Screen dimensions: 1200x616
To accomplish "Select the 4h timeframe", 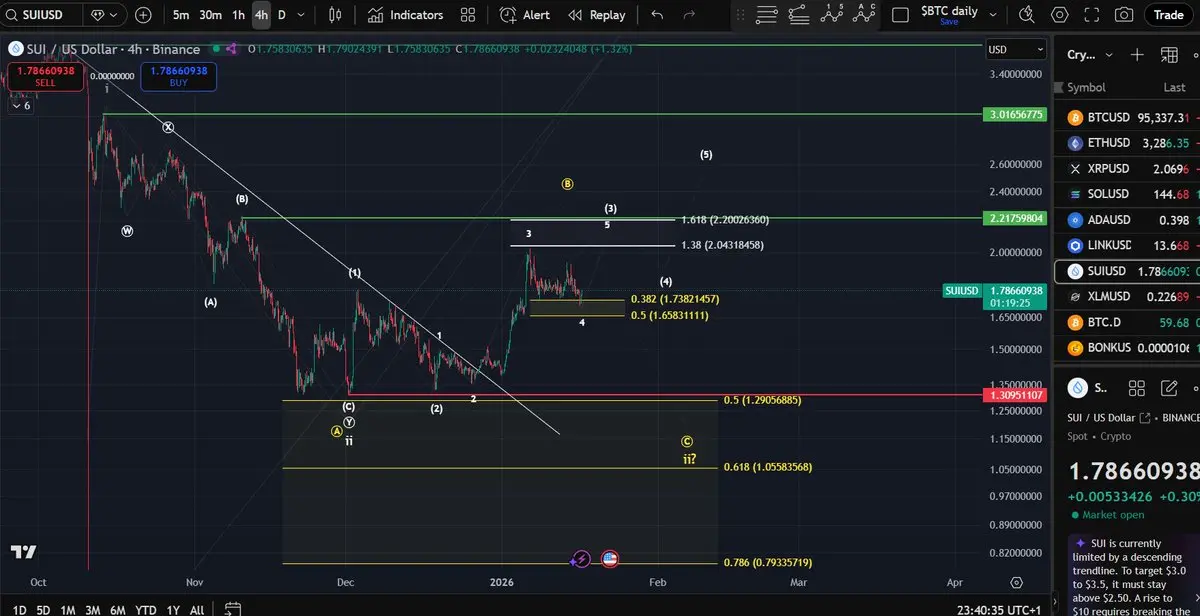I will tap(261, 15).
